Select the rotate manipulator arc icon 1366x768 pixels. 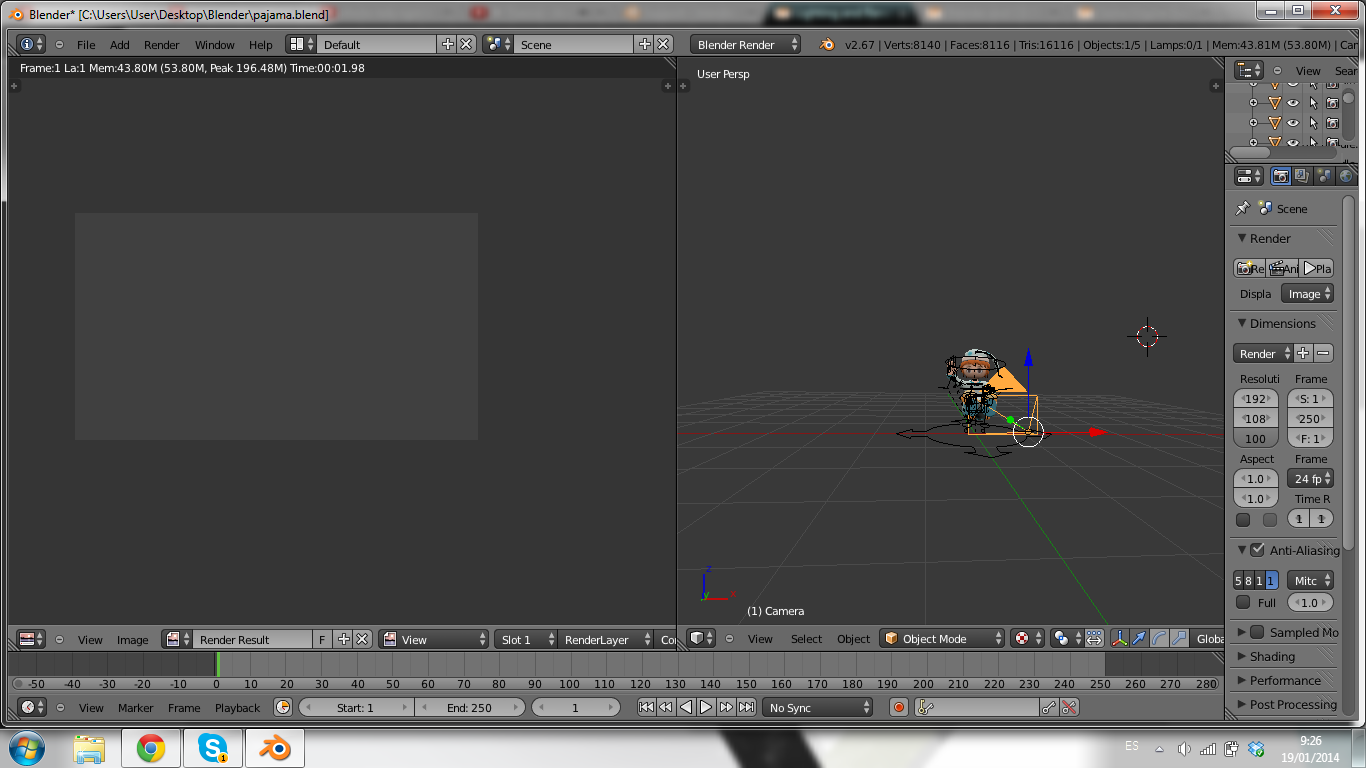click(x=1159, y=638)
